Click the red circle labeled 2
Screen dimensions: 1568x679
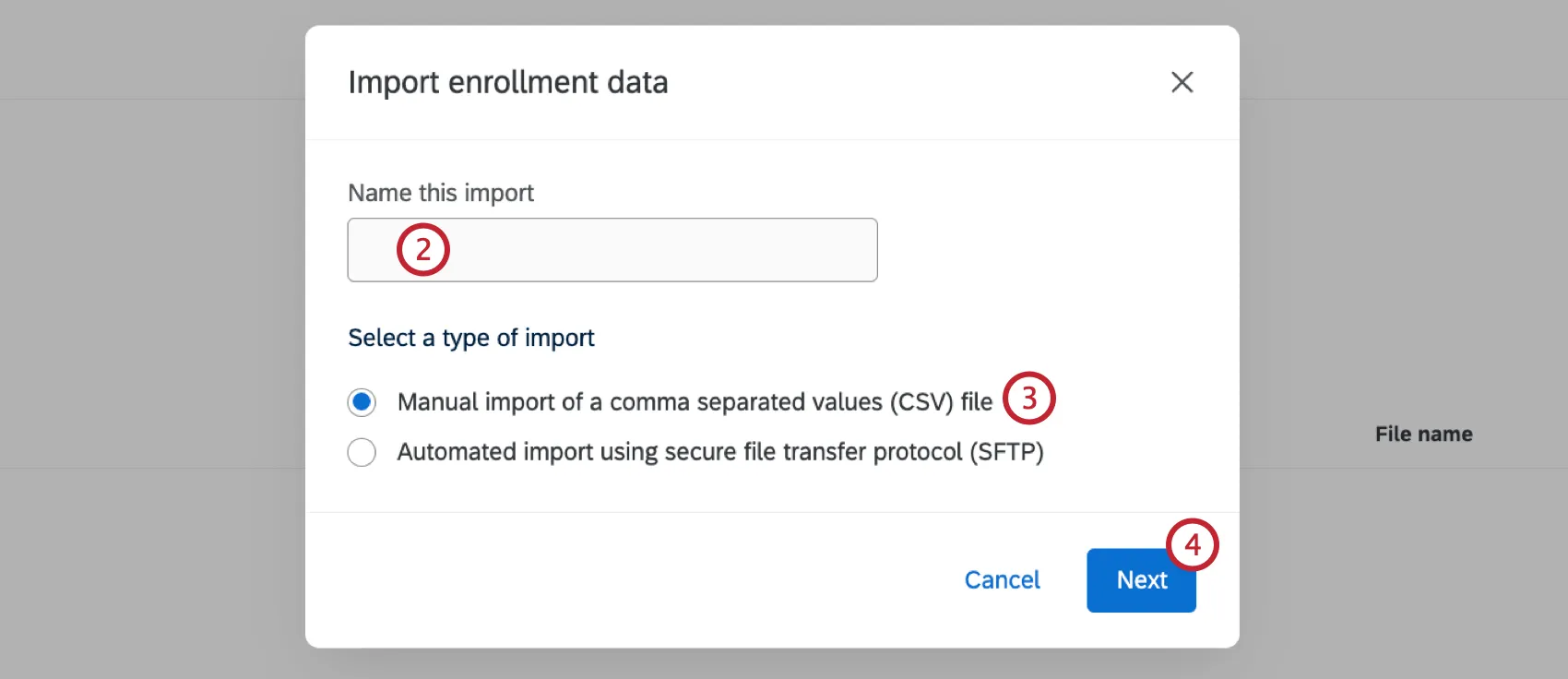(422, 249)
